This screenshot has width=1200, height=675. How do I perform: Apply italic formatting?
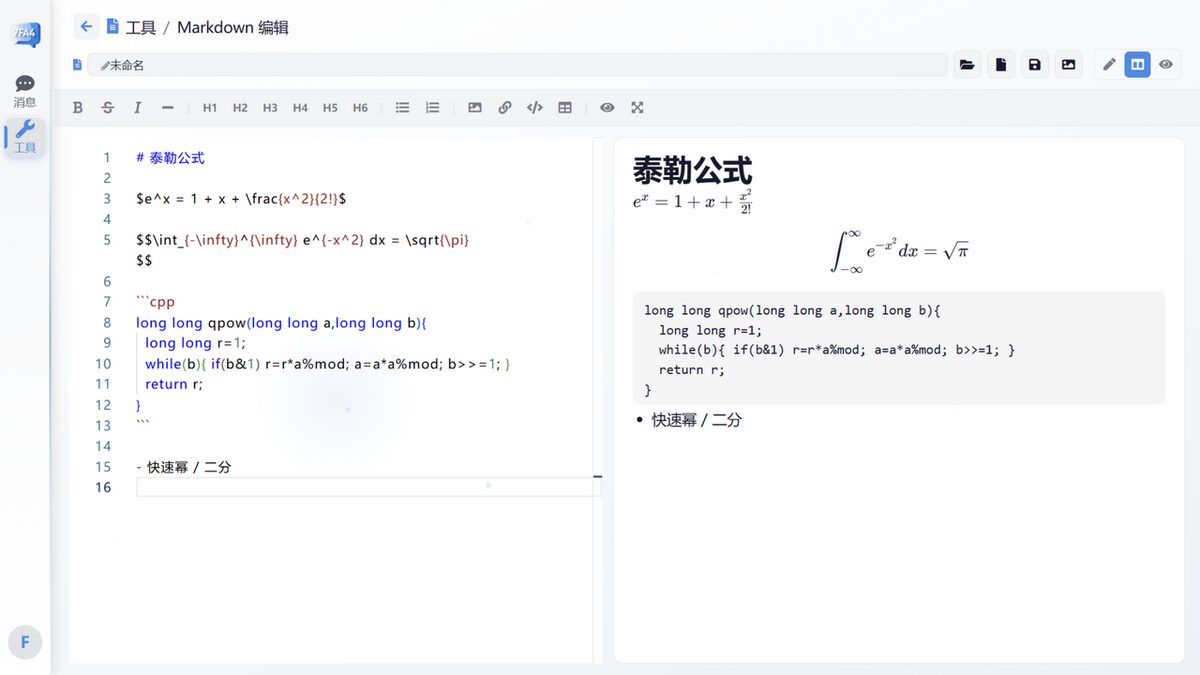pos(137,108)
